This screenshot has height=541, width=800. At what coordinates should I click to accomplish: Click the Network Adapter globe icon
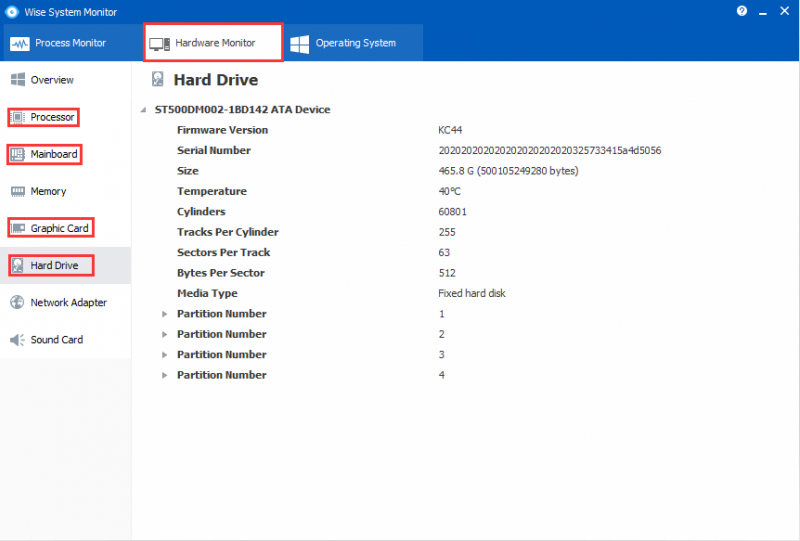coord(17,302)
